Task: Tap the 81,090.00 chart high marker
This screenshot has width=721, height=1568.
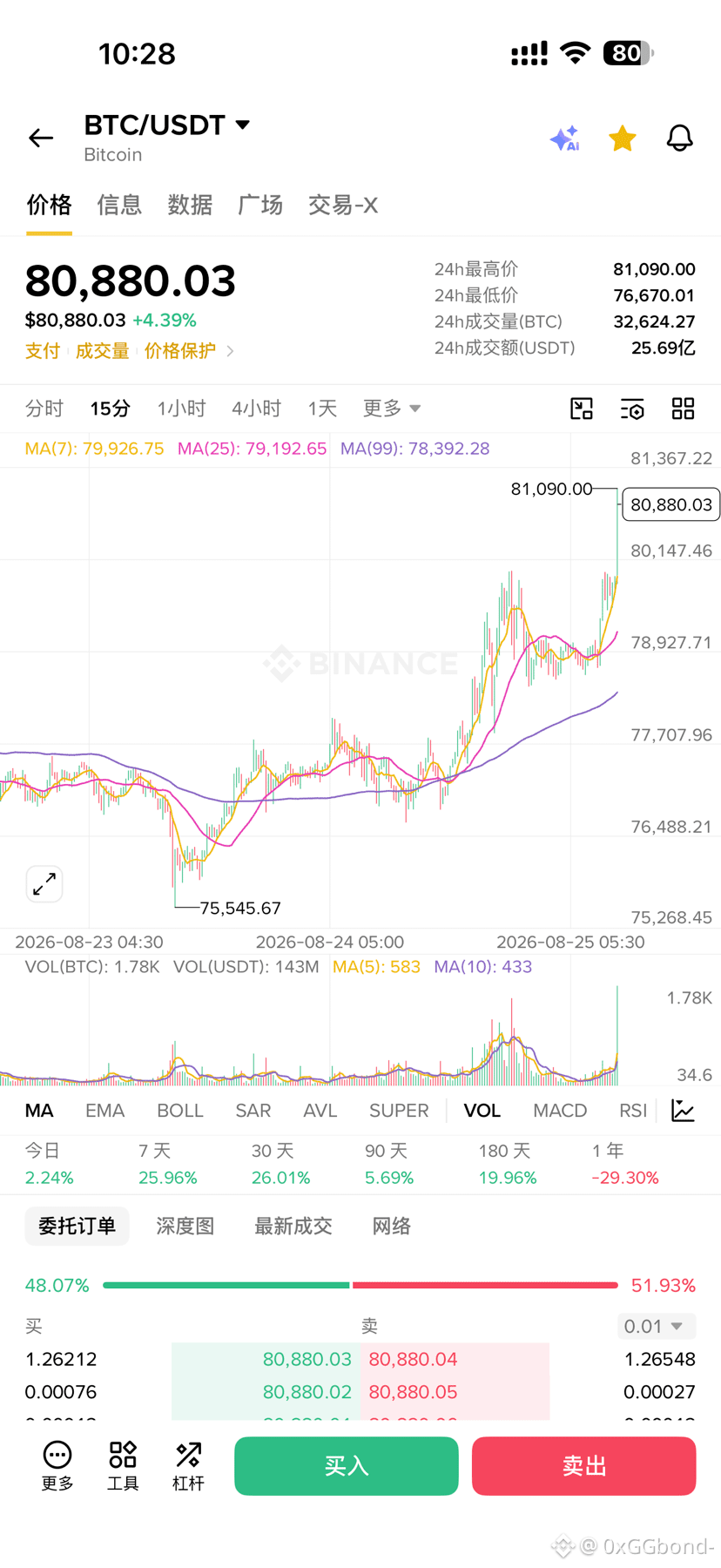Action: (x=551, y=489)
